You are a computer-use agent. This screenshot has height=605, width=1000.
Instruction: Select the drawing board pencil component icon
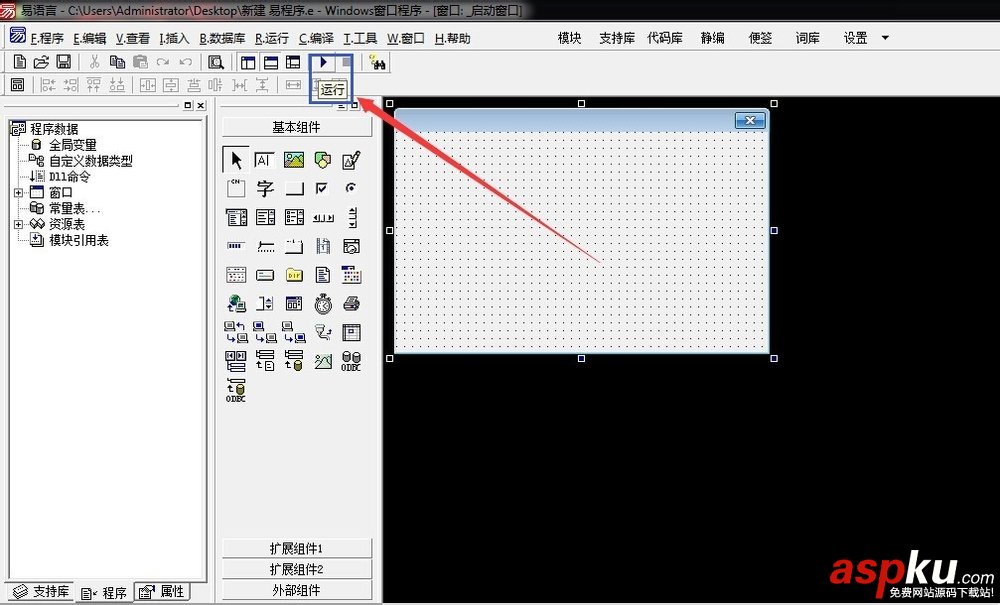pyautogui.click(x=351, y=160)
